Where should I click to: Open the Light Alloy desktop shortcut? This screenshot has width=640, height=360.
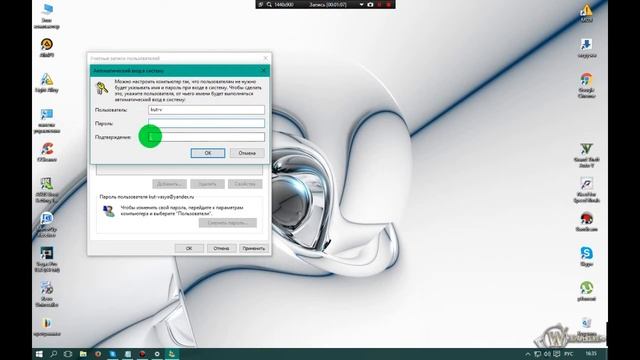(47, 82)
